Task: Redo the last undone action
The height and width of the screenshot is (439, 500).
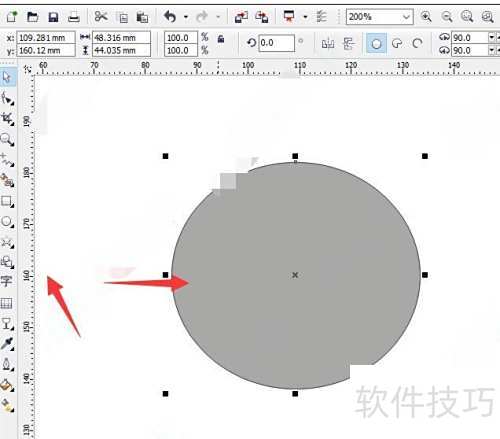Action: pyautogui.click(x=202, y=16)
